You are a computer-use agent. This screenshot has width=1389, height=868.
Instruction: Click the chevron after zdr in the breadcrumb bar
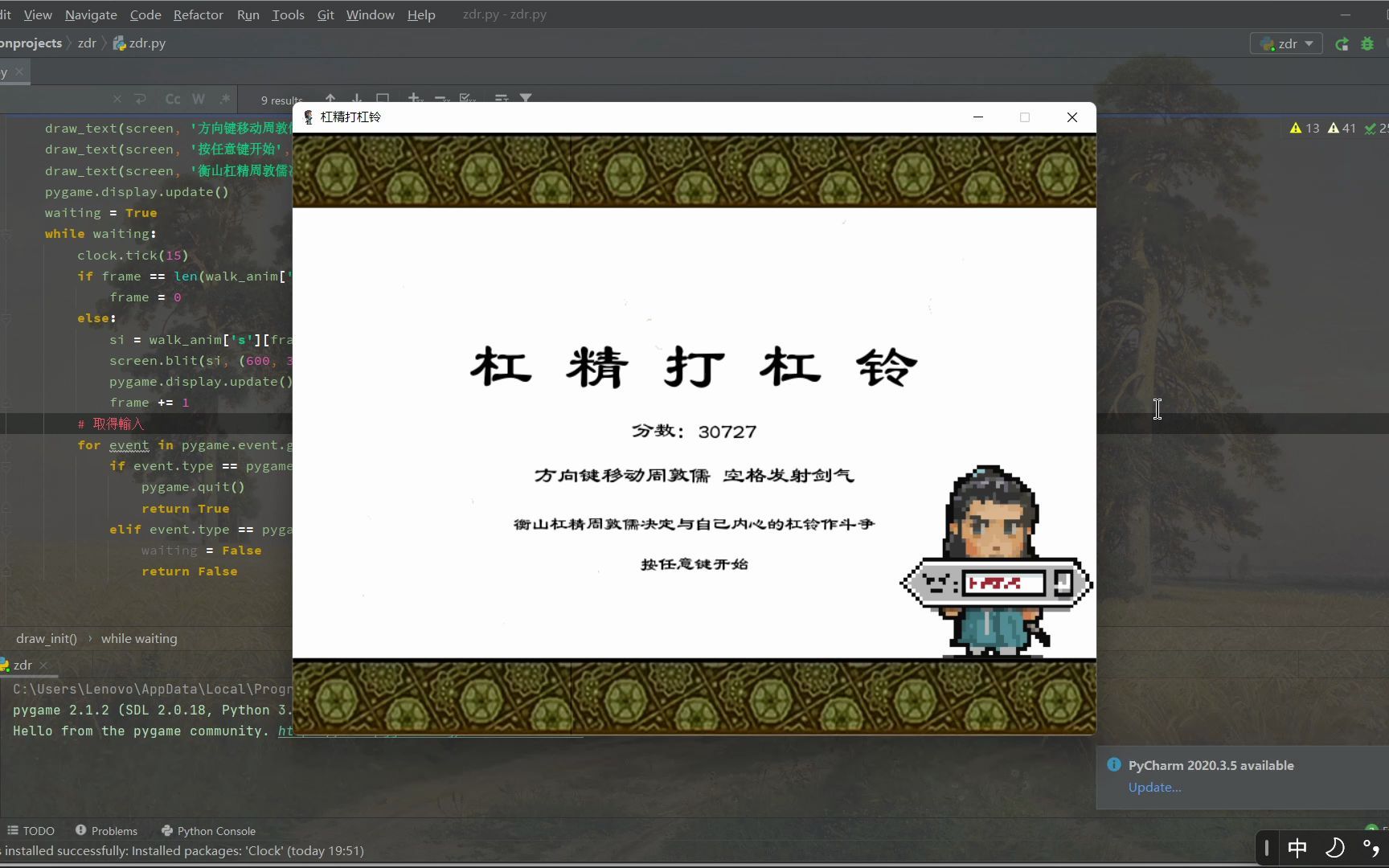coord(103,43)
